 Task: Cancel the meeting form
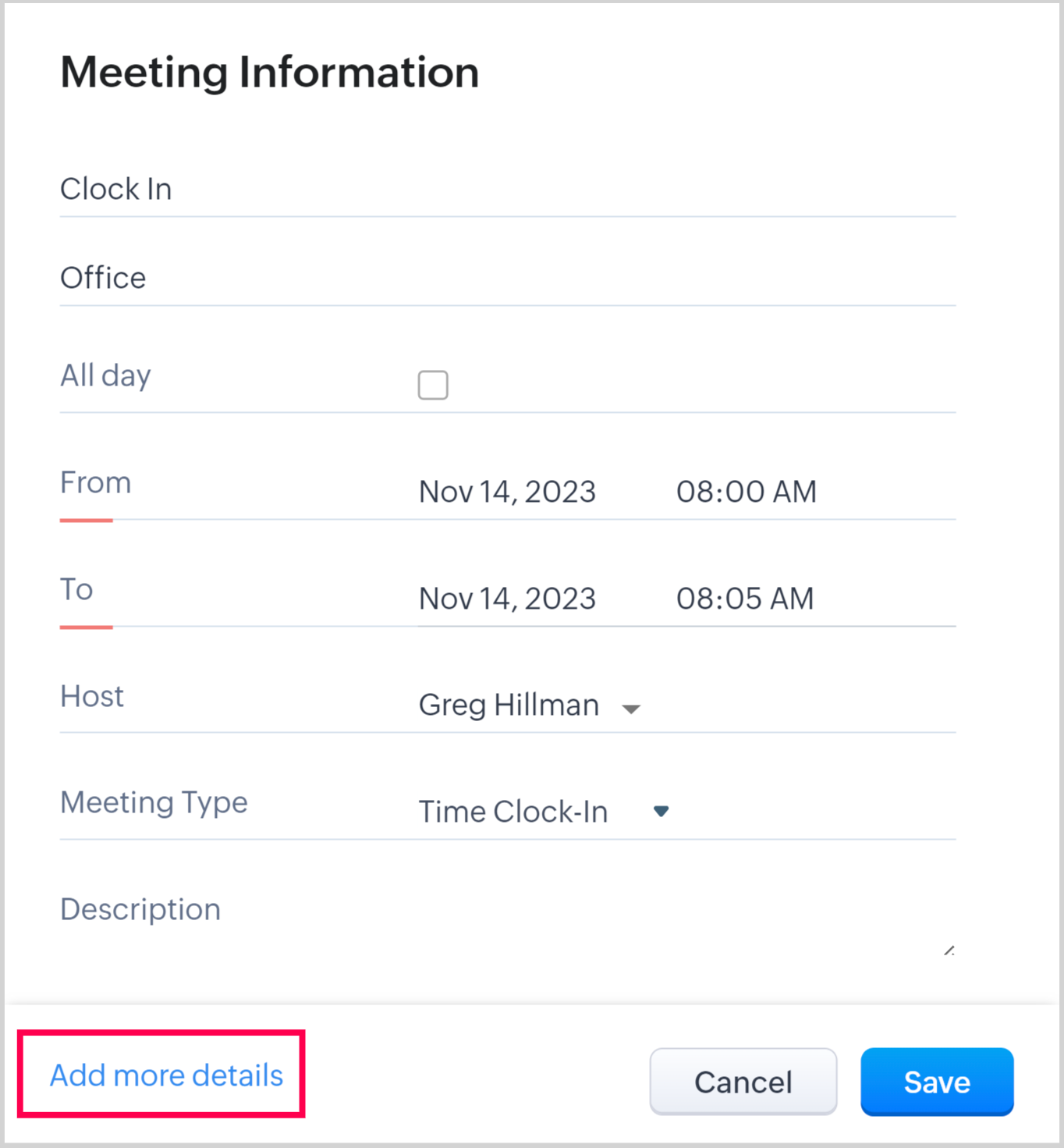pos(743,1082)
